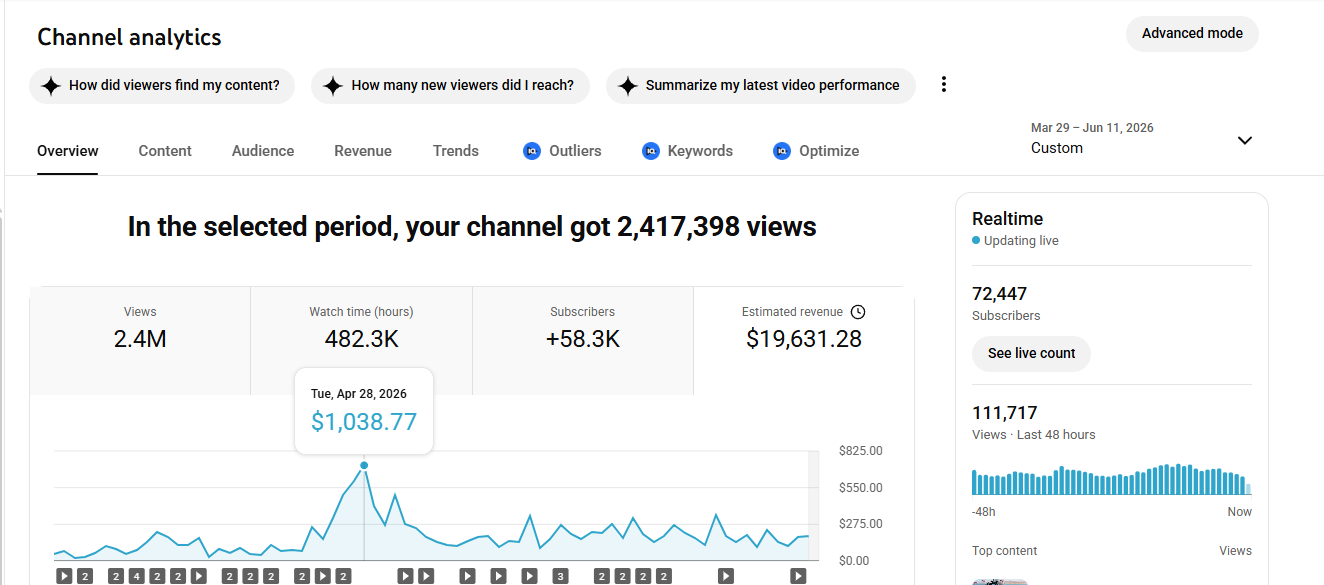The image size is (1324, 585).
Task: Click the 'Mar 29 – Jun 11, 2026' date text
Action: pos(1092,128)
